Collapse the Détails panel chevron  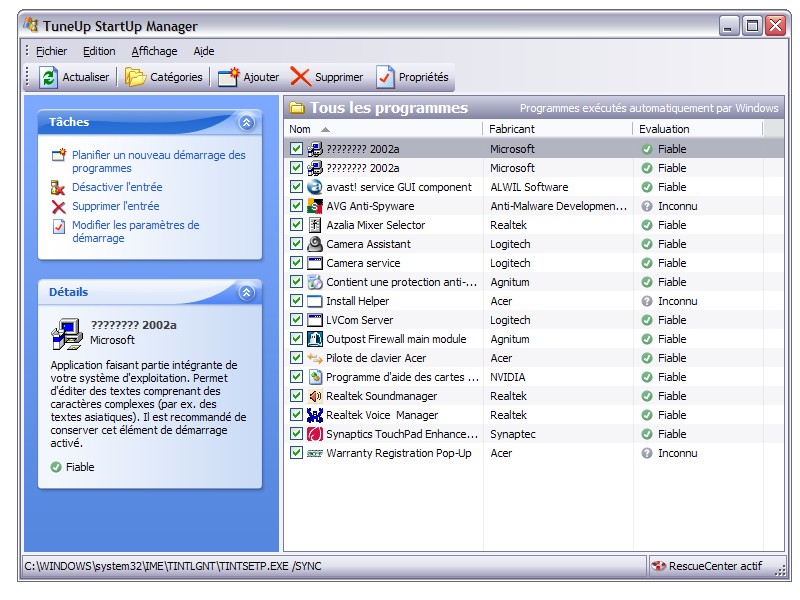(246, 292)
